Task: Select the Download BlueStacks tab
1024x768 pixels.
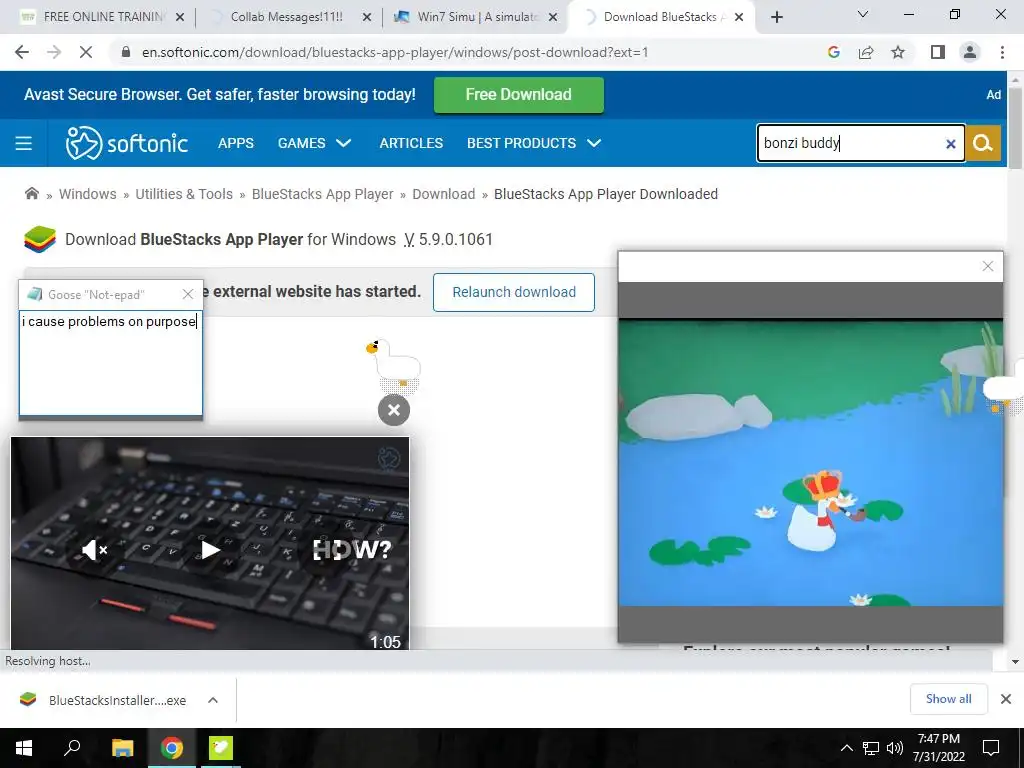Action: coord(660,17)
